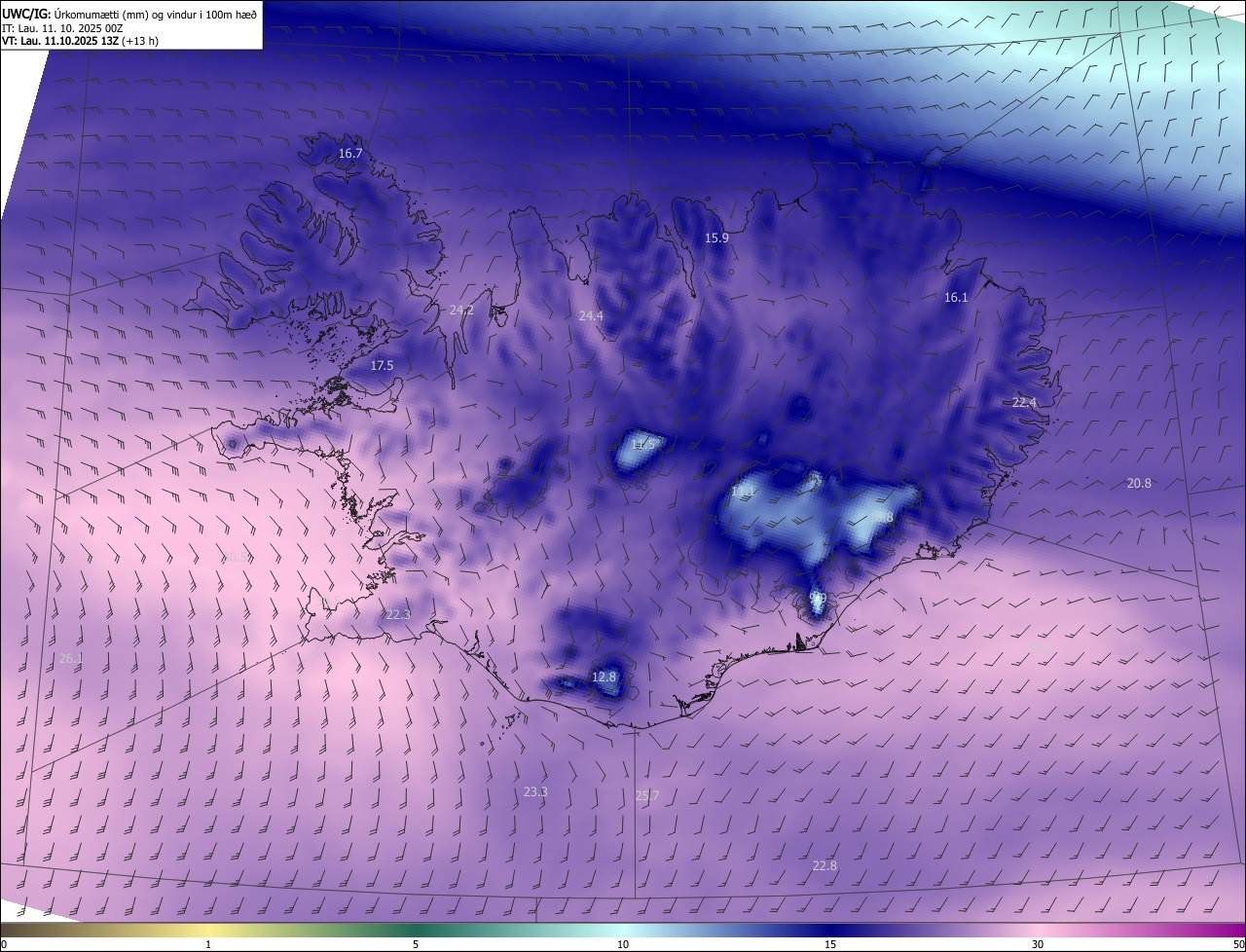
Task: Click the colorbar tick label 0
Action: coord(4,945)
